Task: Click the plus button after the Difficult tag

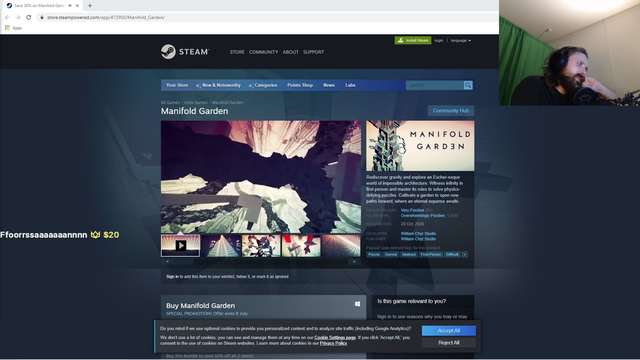Action: (x=464, y=254)
